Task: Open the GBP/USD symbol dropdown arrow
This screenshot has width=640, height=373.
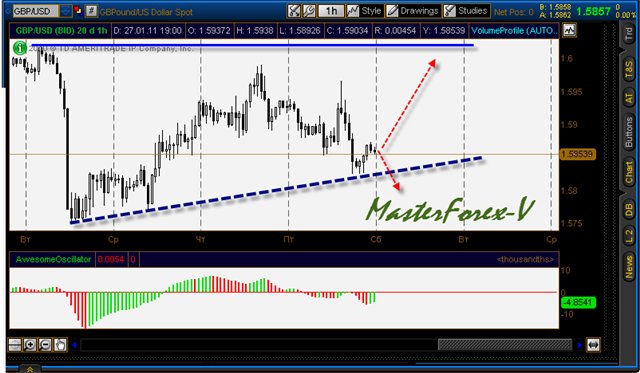Action: (x=66, y=11)
